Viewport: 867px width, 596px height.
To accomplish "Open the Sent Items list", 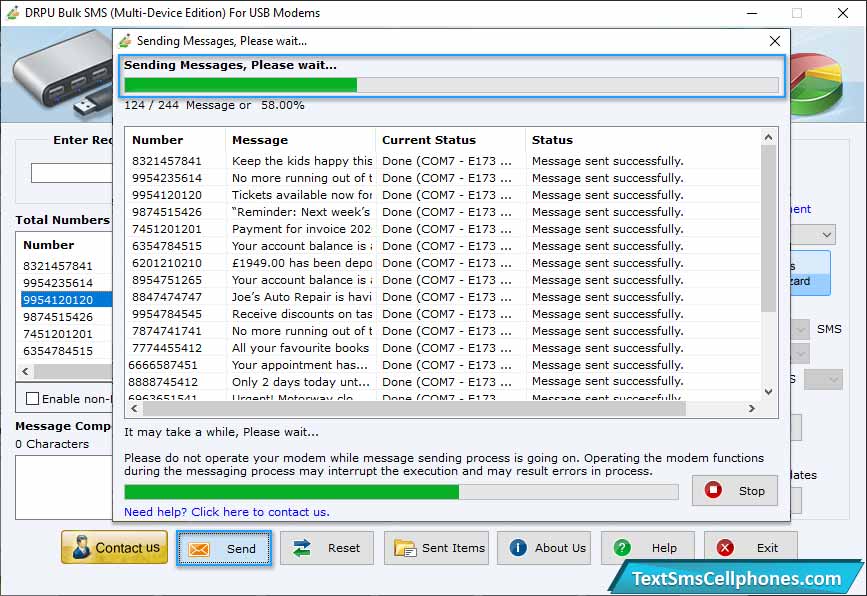I will 436,548.
